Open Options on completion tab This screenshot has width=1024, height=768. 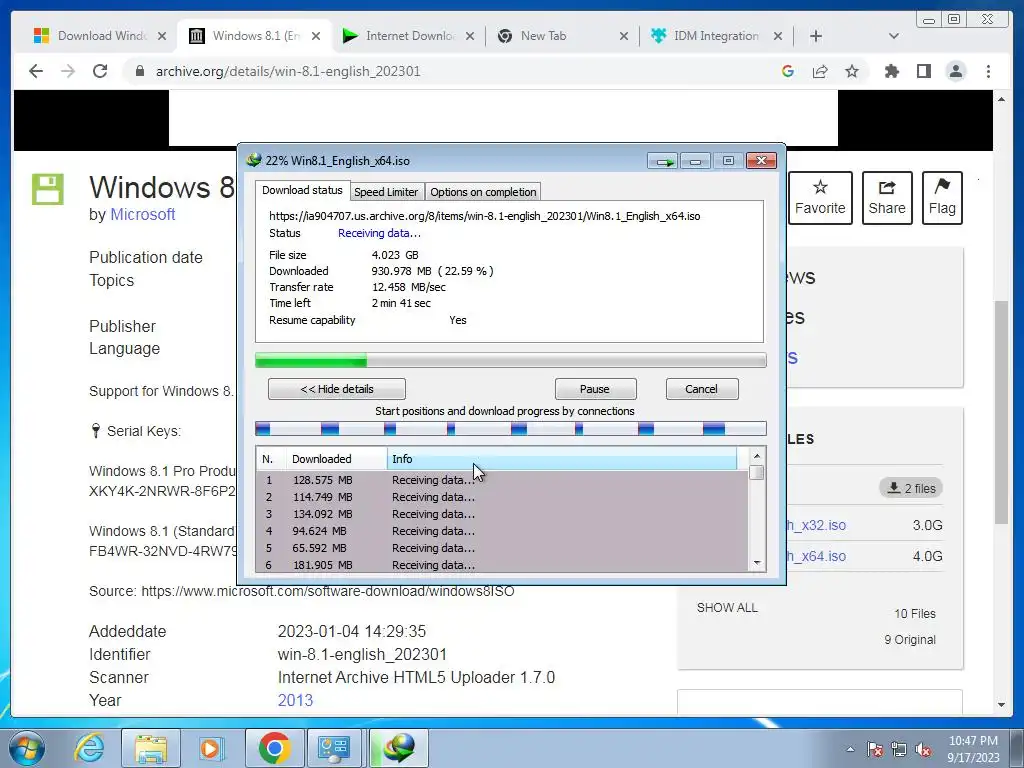point(483,192)
